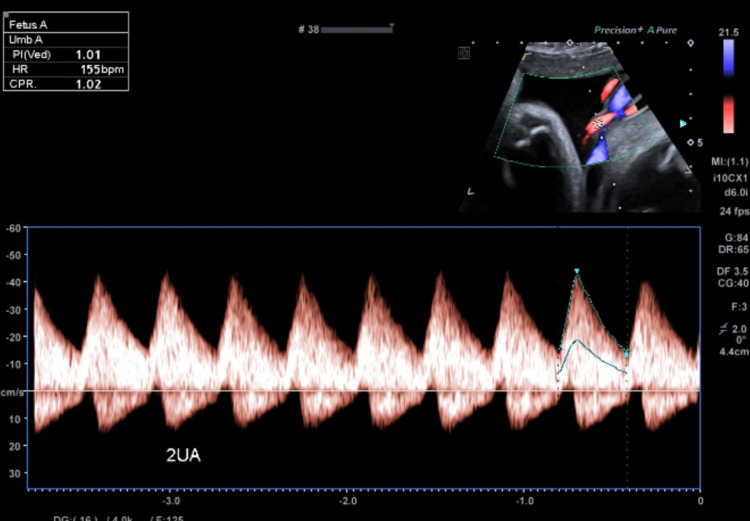The image size is (750, 521).
Task: Click the DF 3.5 Doppler frequency value
Action: click(732, 271)
